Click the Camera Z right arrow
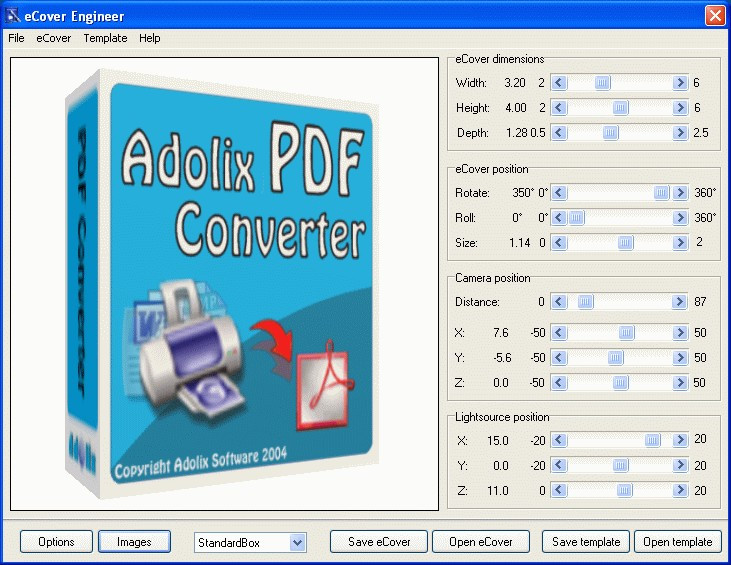The image size is (731, 565). click(x=680, y=383)
